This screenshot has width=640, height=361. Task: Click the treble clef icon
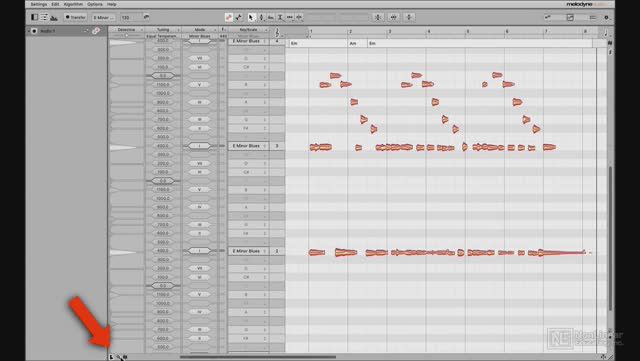coord(277,32)
